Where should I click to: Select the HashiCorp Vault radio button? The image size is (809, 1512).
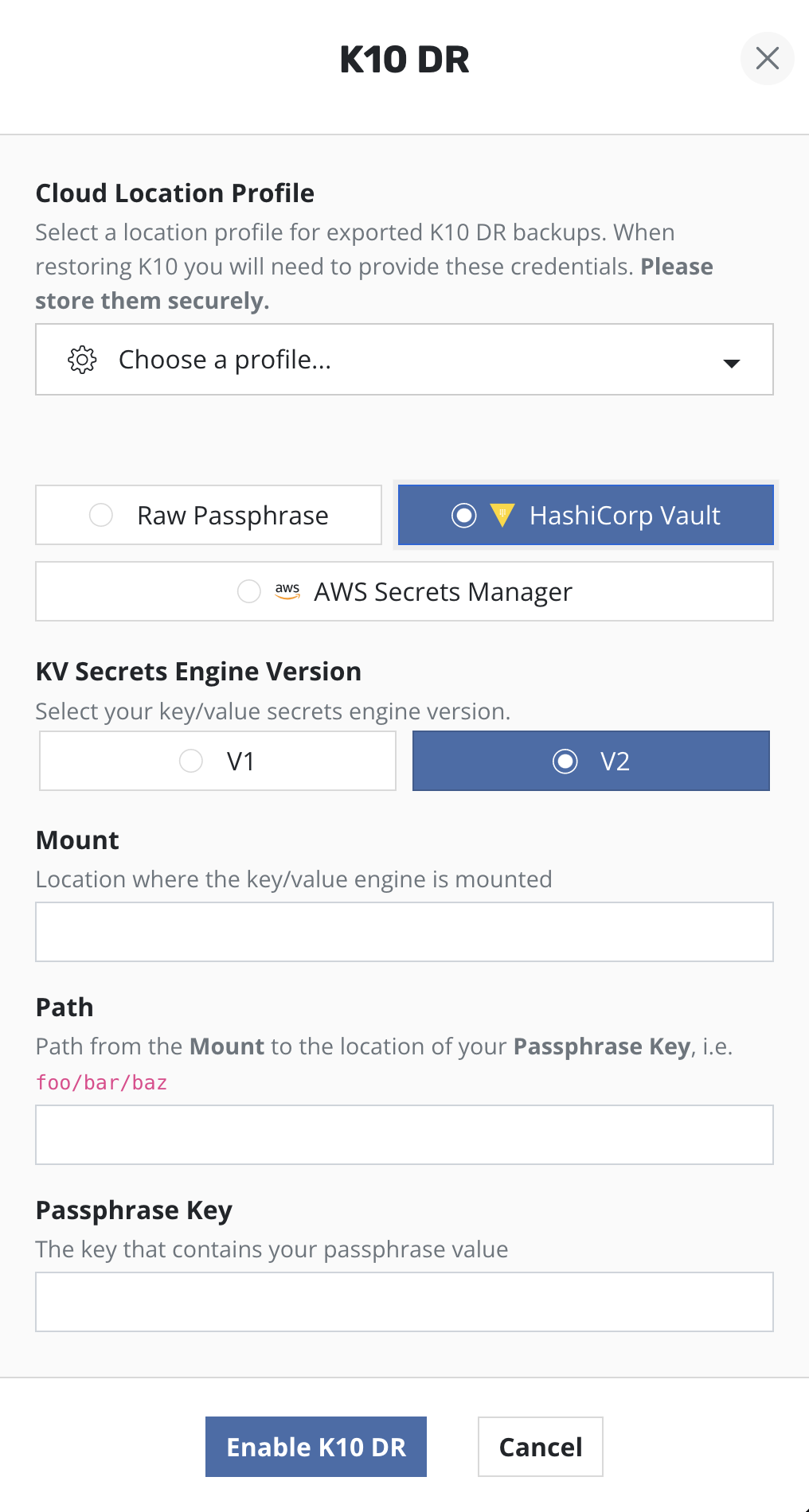point(464,516)
